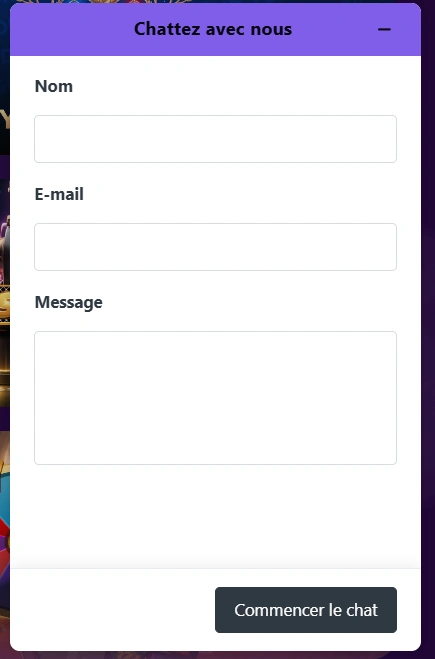Click the "Nom" field label
The image size is (435, 659).
point(54,86)
